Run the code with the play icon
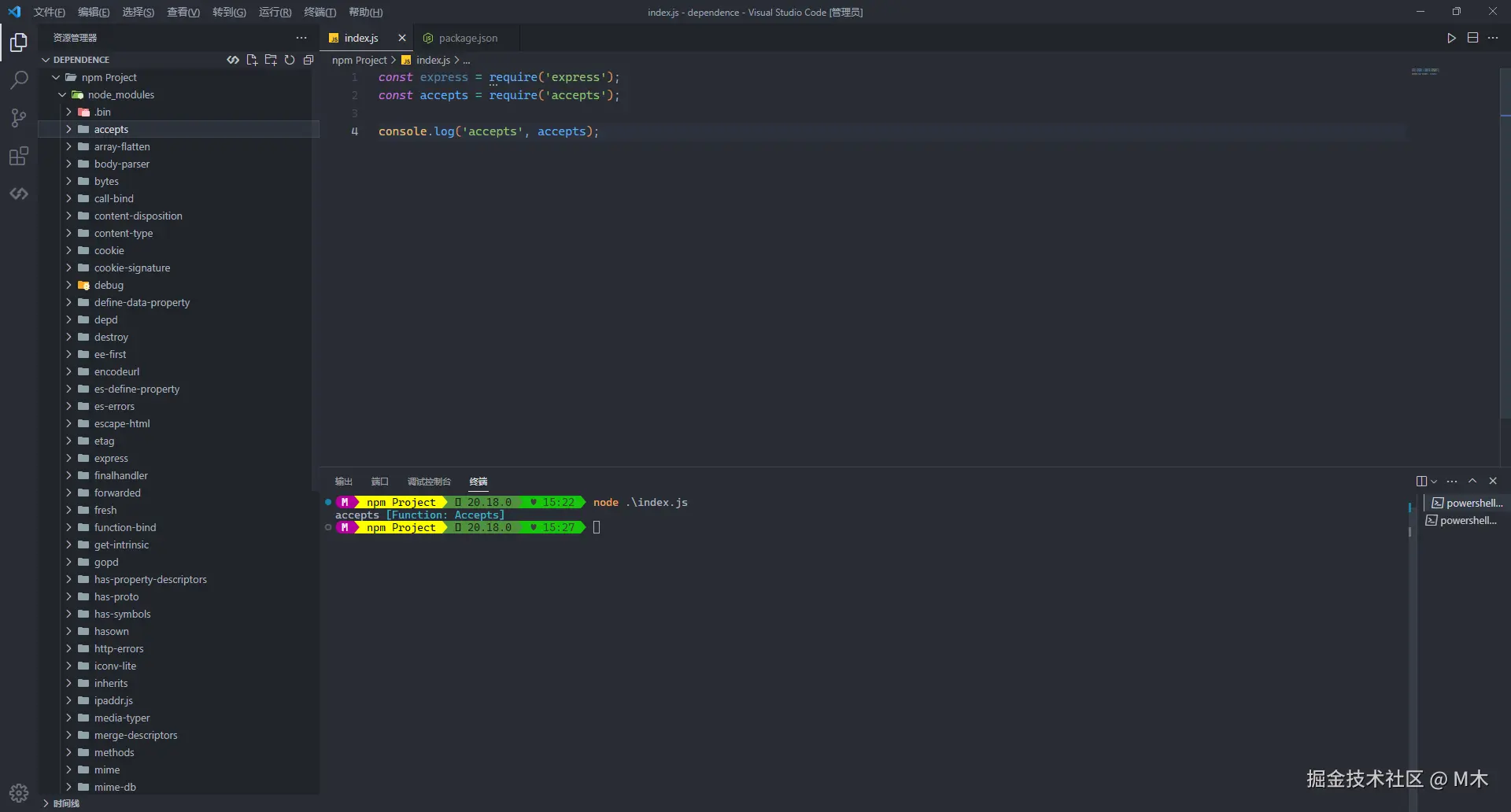1511x812 pixels. [x=1451, y=38]
